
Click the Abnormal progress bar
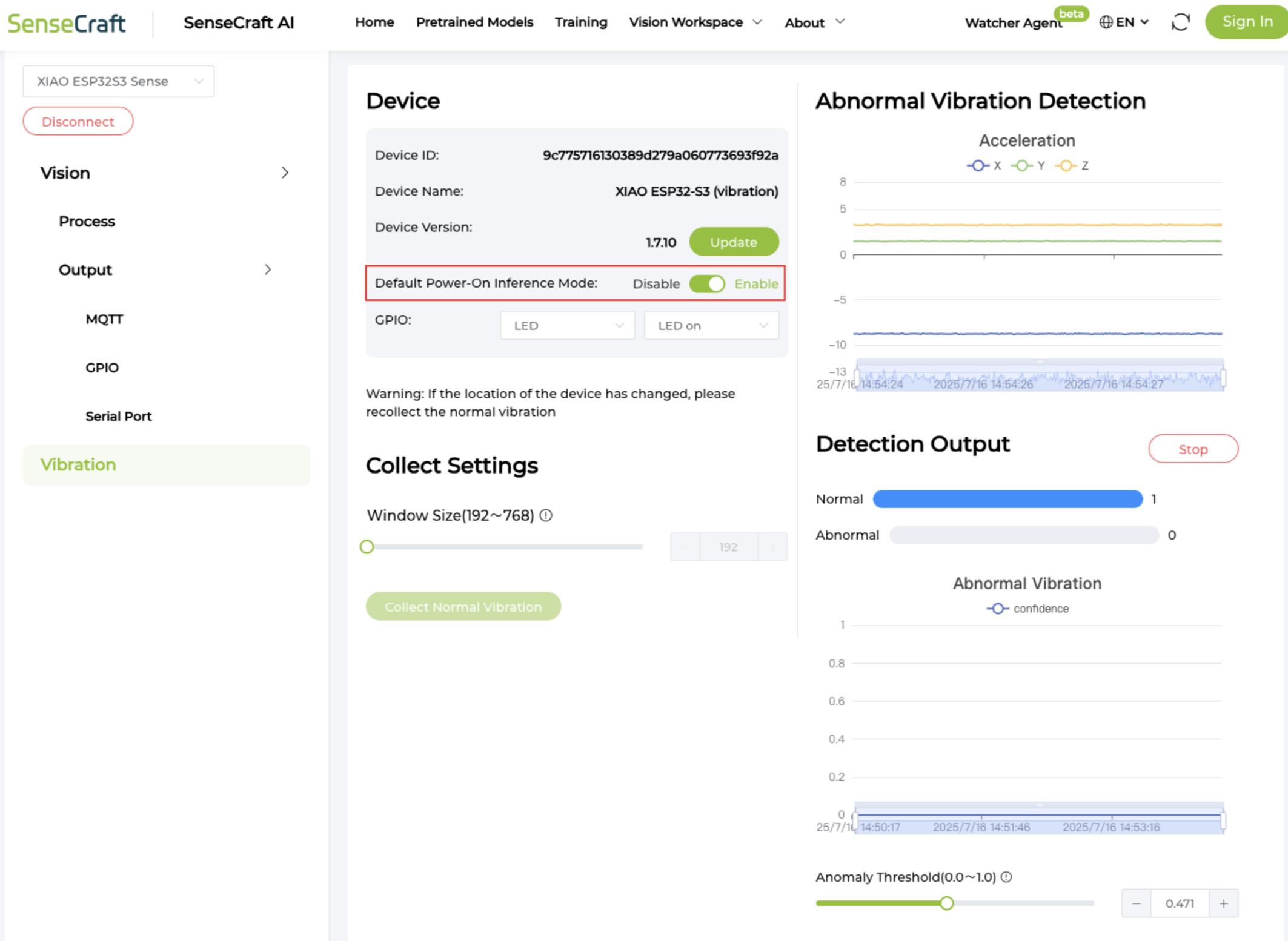pyautogui.click(x=1024, y=535)
